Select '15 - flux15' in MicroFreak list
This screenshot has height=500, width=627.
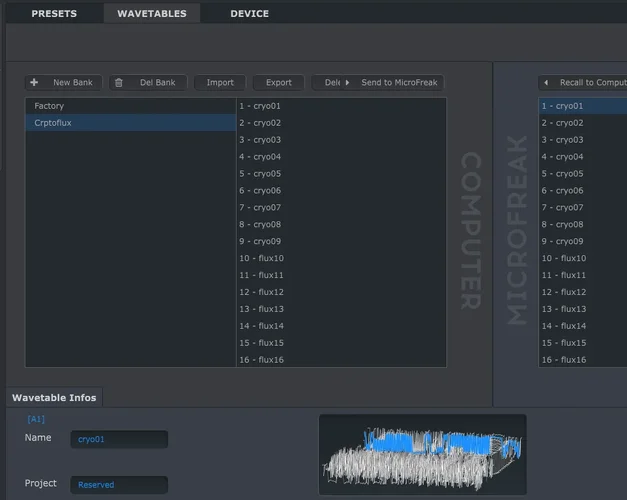[583, 343]
